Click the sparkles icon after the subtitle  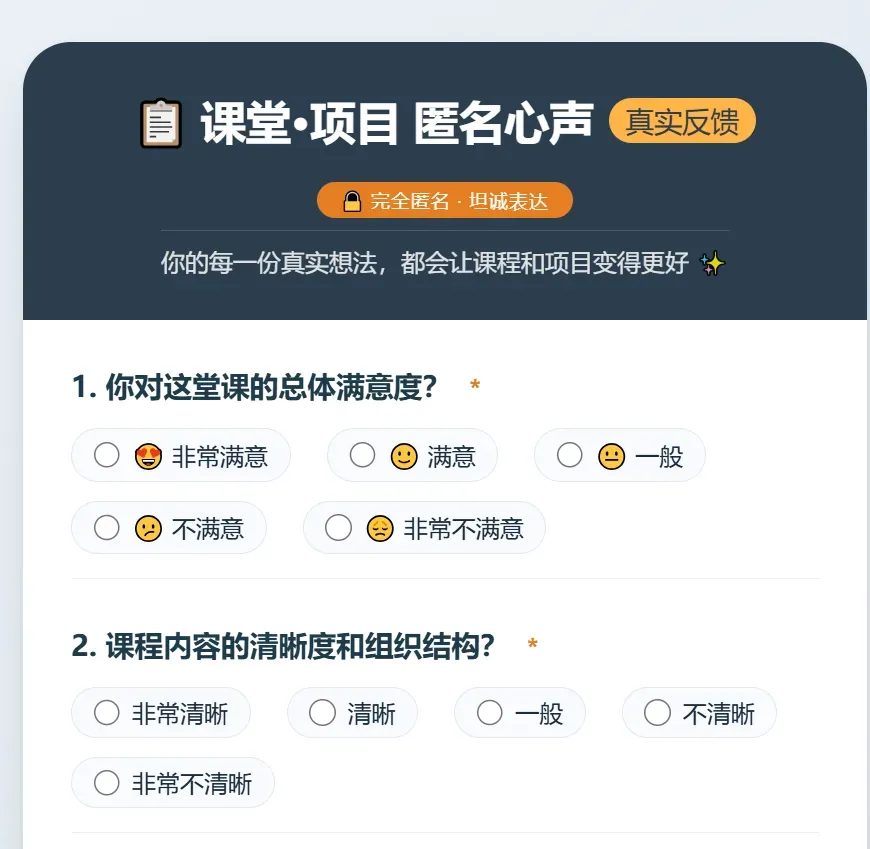(x=712, y=264)
